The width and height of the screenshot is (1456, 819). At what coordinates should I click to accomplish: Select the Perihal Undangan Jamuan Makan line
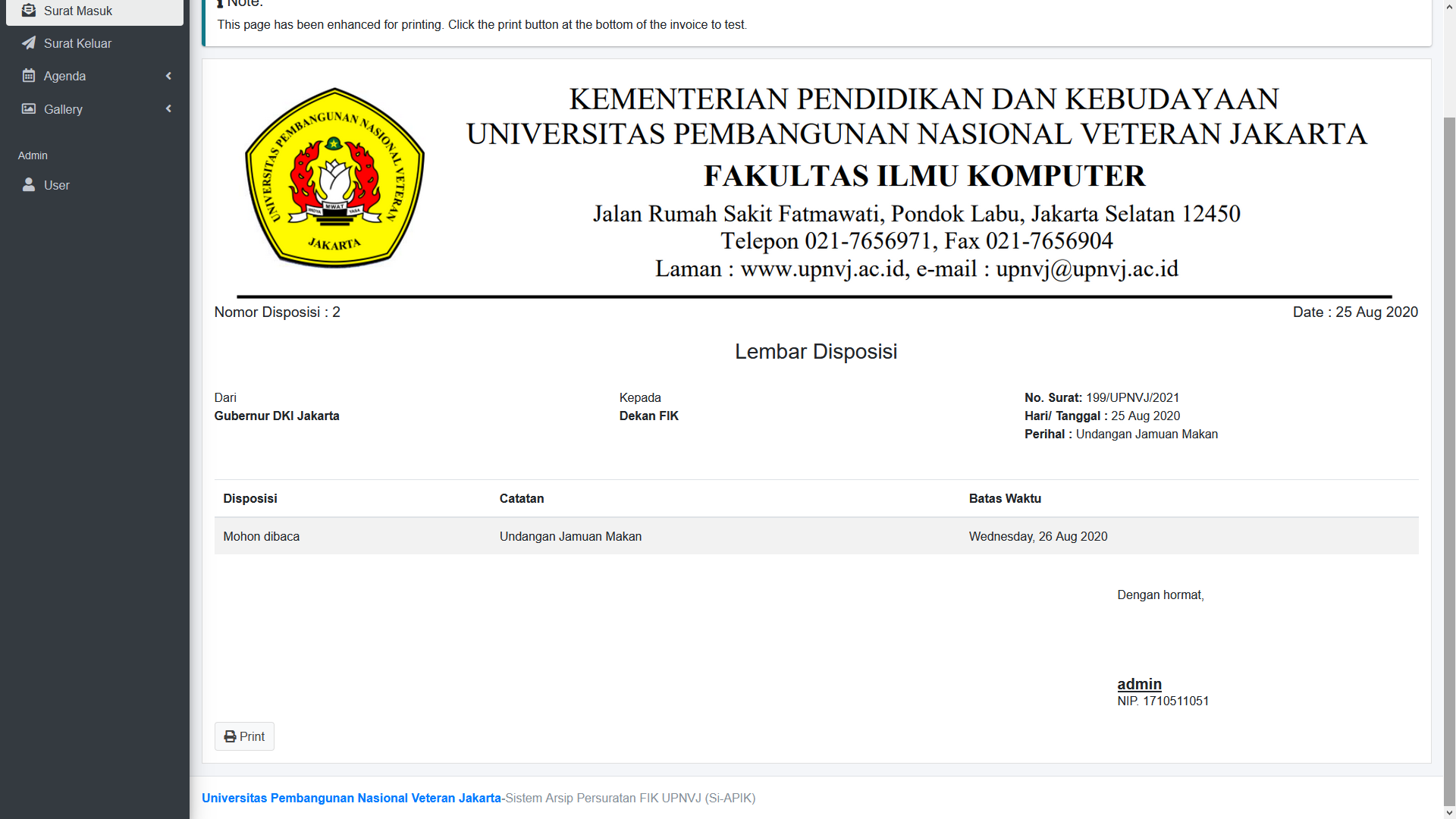(x=1121, y=435)
